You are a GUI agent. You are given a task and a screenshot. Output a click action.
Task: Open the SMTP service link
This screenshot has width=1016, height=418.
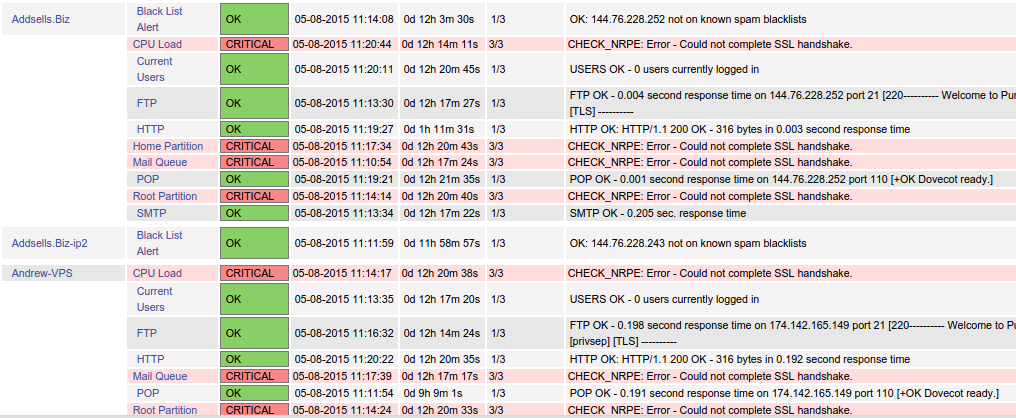click(x=151, y=213)
